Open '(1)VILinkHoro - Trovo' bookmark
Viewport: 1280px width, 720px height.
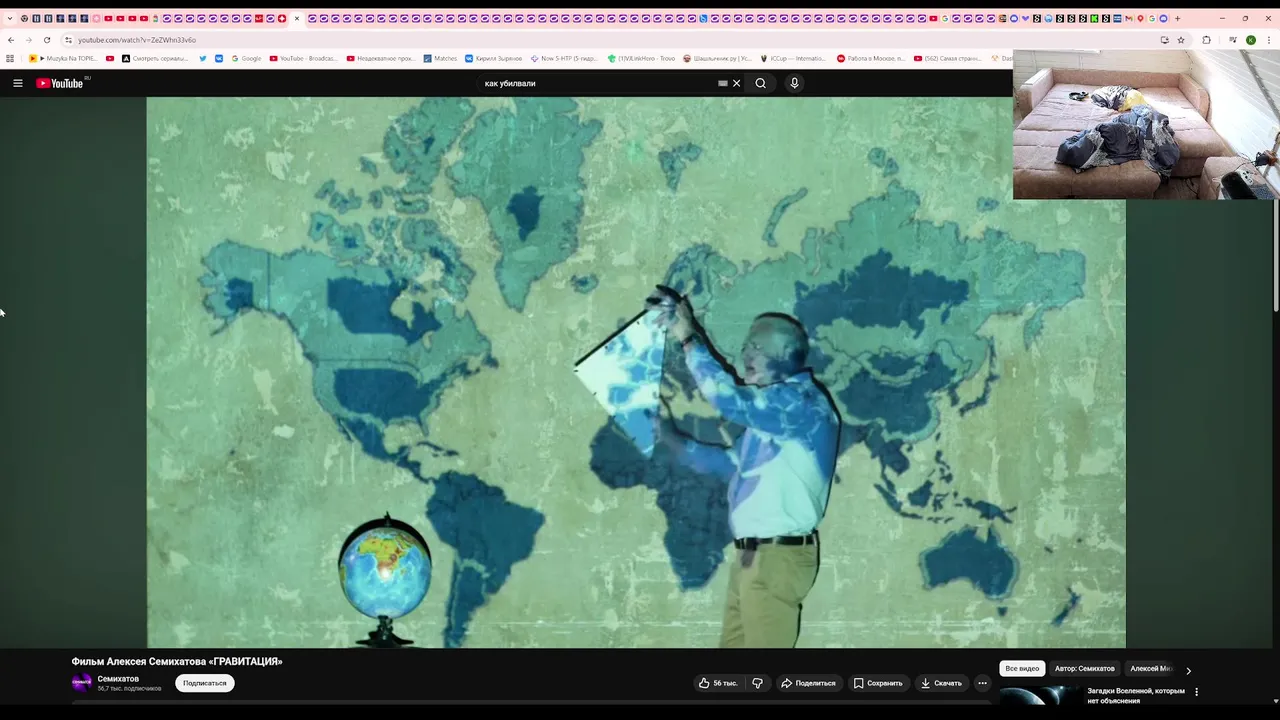(x=641, y=58)
